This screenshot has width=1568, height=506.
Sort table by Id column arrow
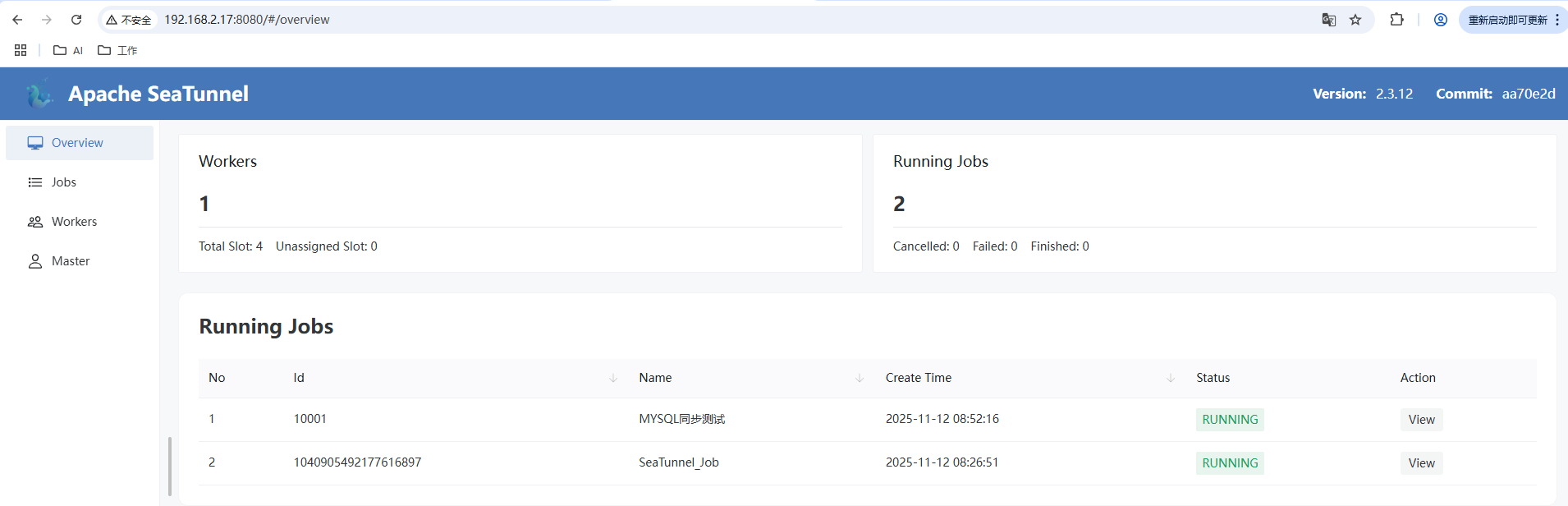point(613,378)
